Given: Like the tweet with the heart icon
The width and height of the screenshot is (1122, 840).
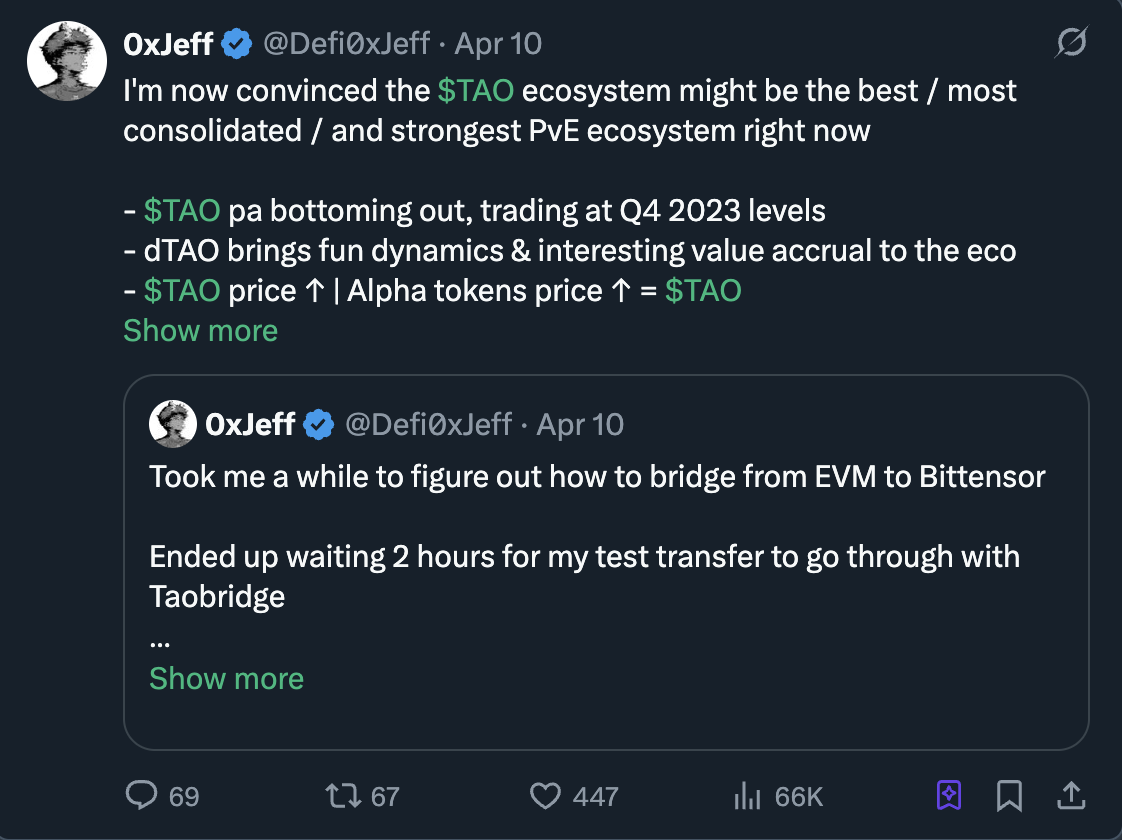Looking at the screenshot, I should tap(545, 795).
